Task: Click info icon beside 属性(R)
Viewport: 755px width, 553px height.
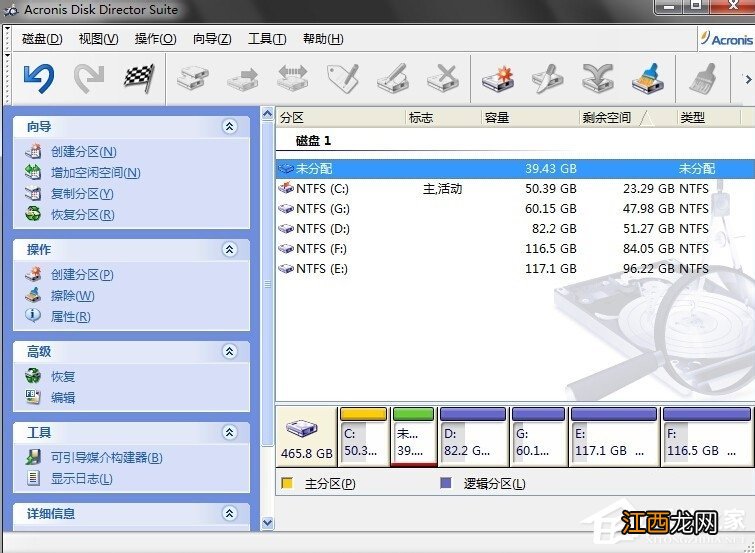Action: (x=33, y=316)
